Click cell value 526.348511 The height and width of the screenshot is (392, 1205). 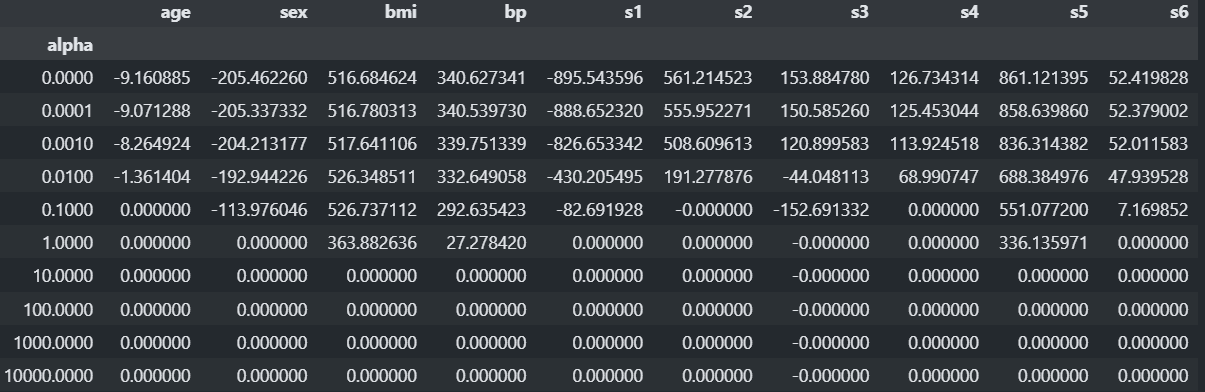pos(372,176)
